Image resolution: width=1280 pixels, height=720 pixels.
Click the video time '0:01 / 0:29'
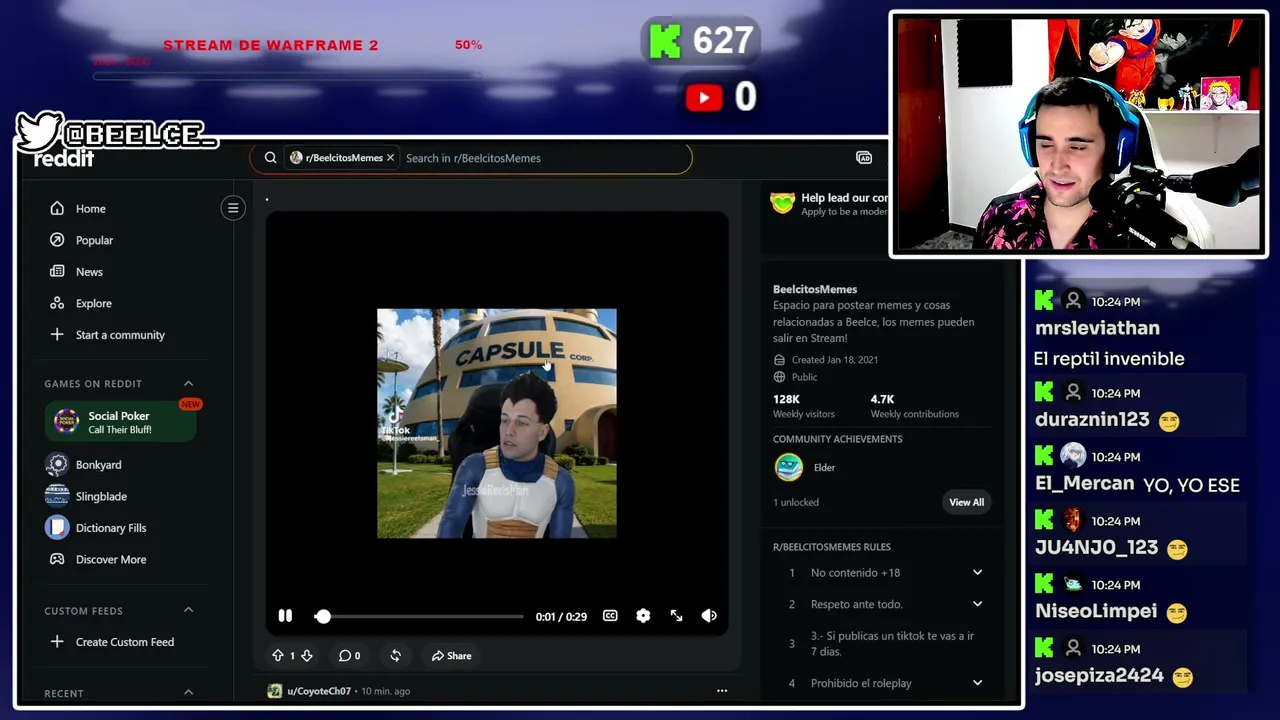coord(561,617)
